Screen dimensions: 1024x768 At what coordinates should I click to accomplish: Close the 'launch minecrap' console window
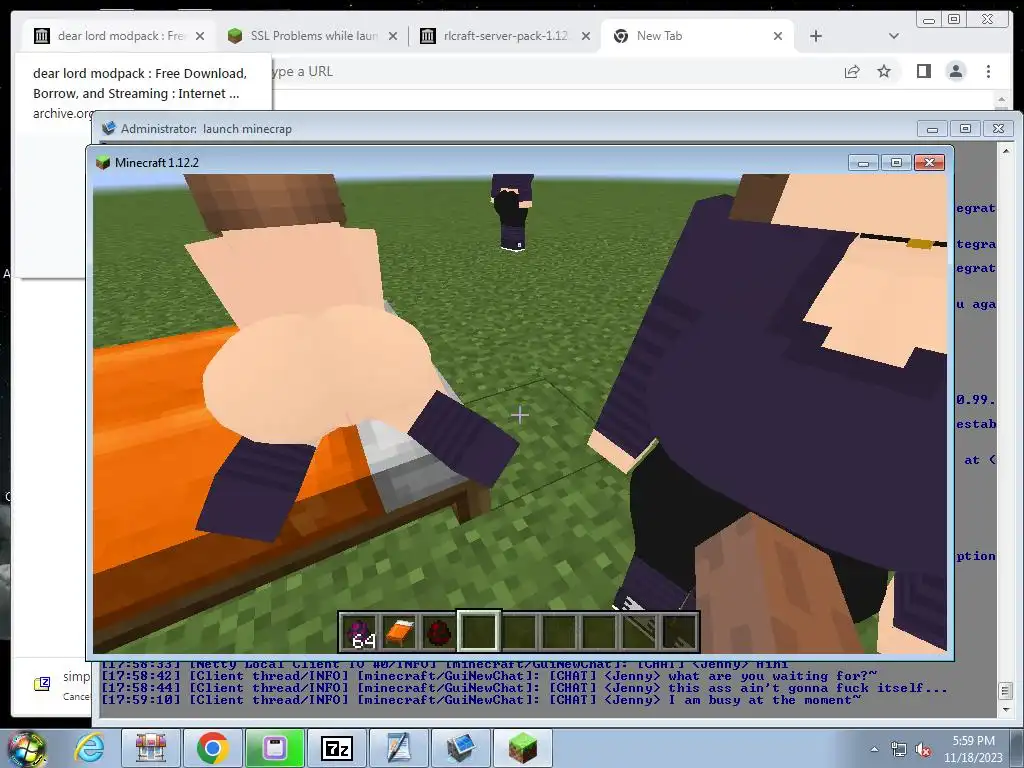click(x=999, y=129)
